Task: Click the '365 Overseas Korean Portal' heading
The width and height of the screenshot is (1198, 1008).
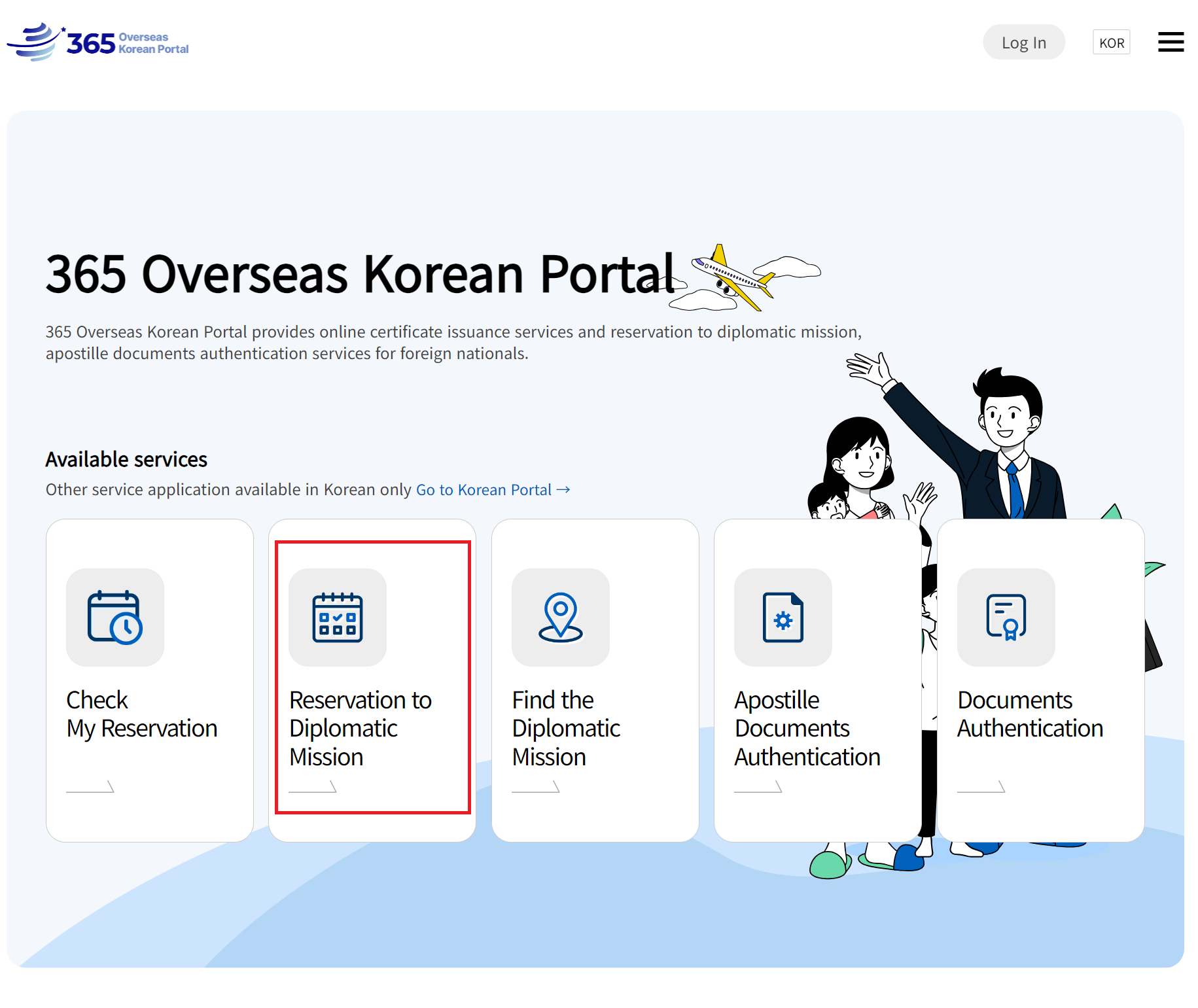Action: [360, 274]
